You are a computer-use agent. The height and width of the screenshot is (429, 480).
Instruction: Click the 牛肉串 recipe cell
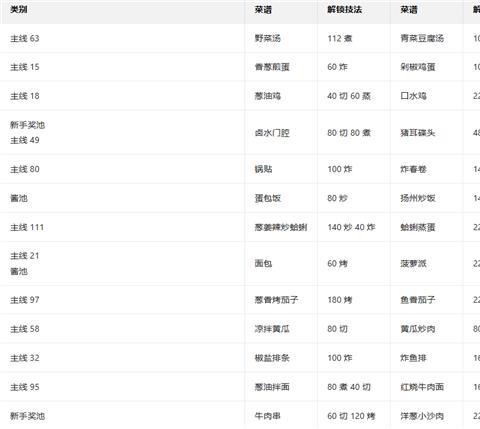(281, 416)
